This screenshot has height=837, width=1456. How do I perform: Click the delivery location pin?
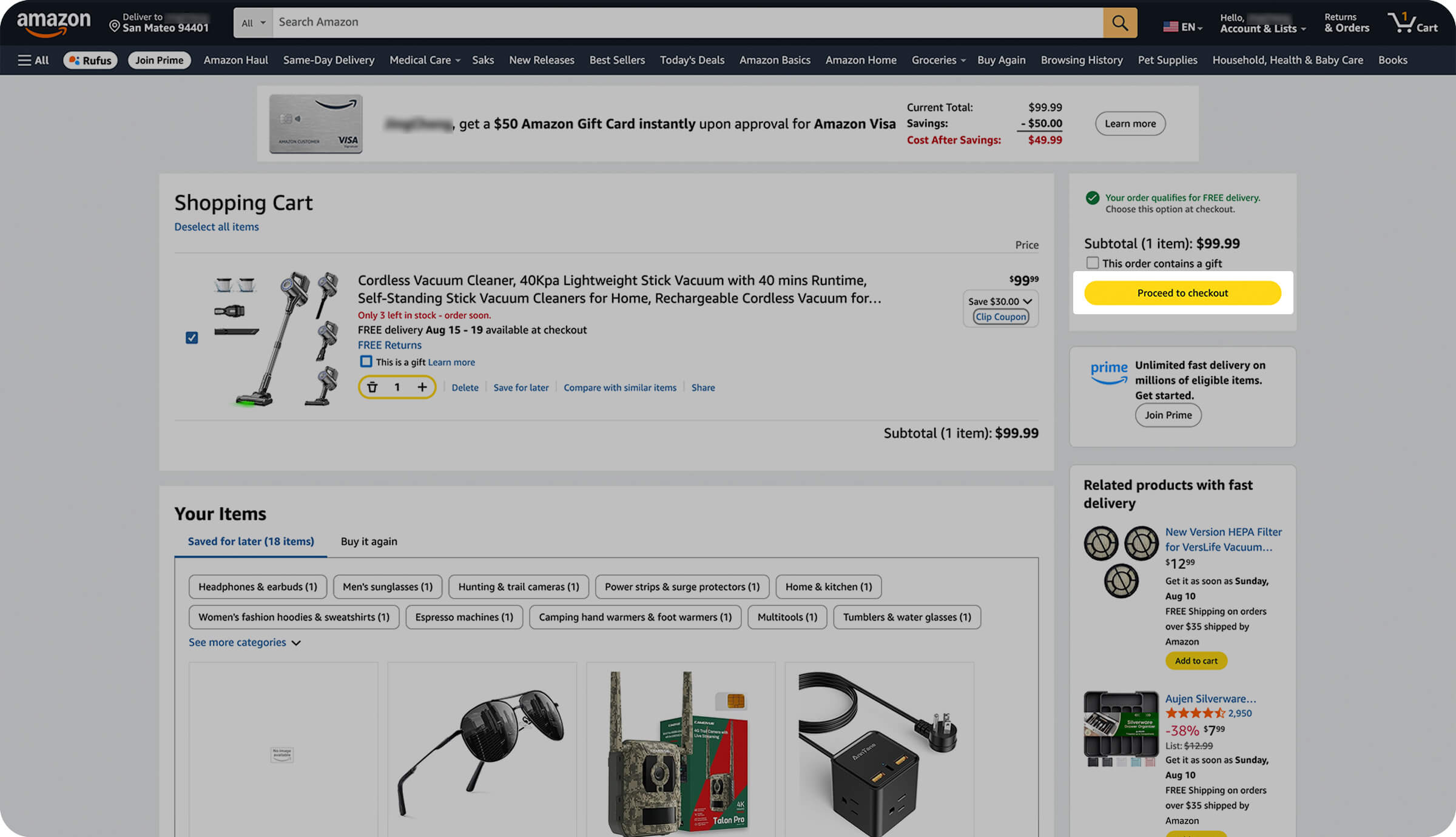tap(114, 25)
